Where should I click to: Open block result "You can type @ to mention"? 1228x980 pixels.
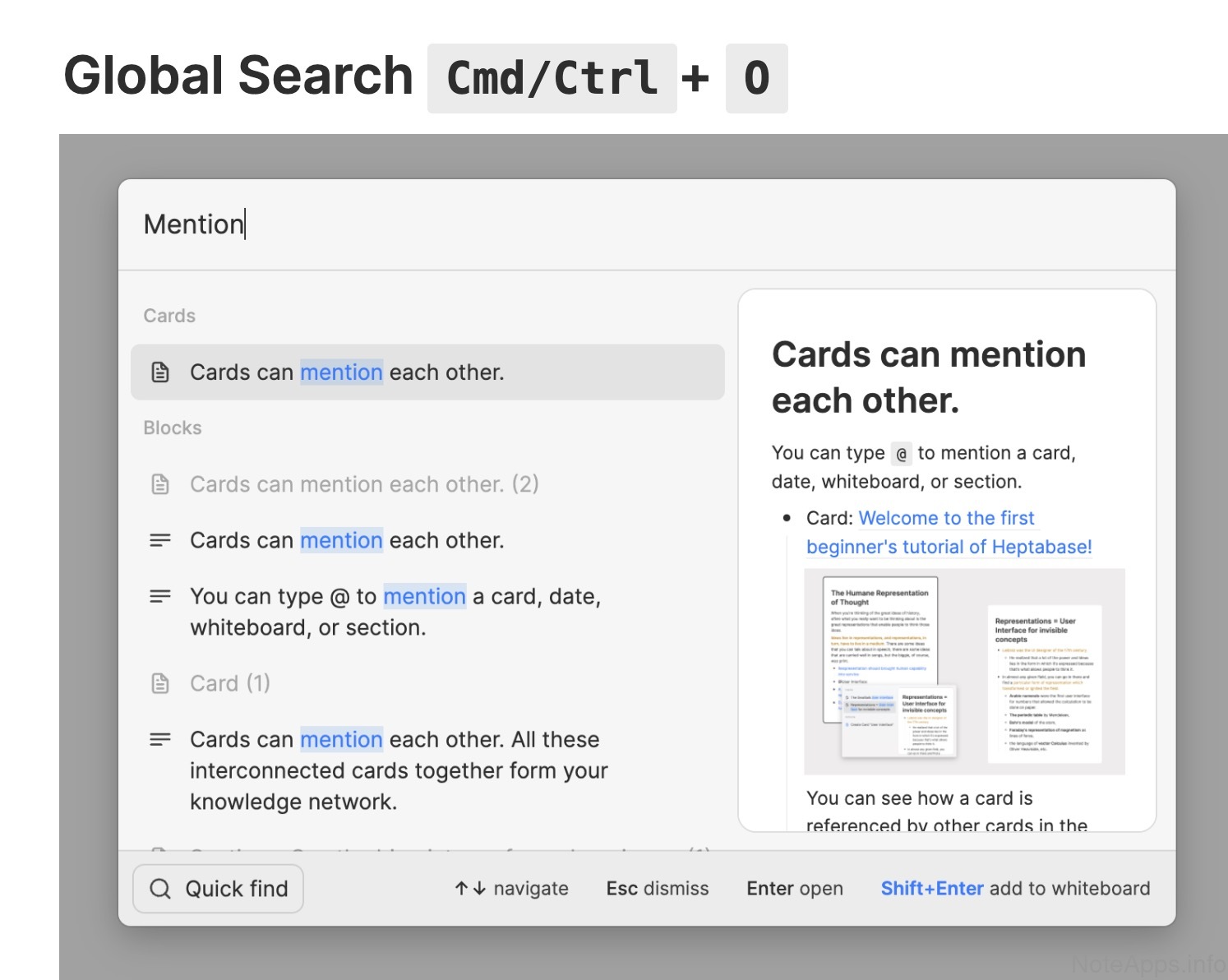(x=395, y=612)
